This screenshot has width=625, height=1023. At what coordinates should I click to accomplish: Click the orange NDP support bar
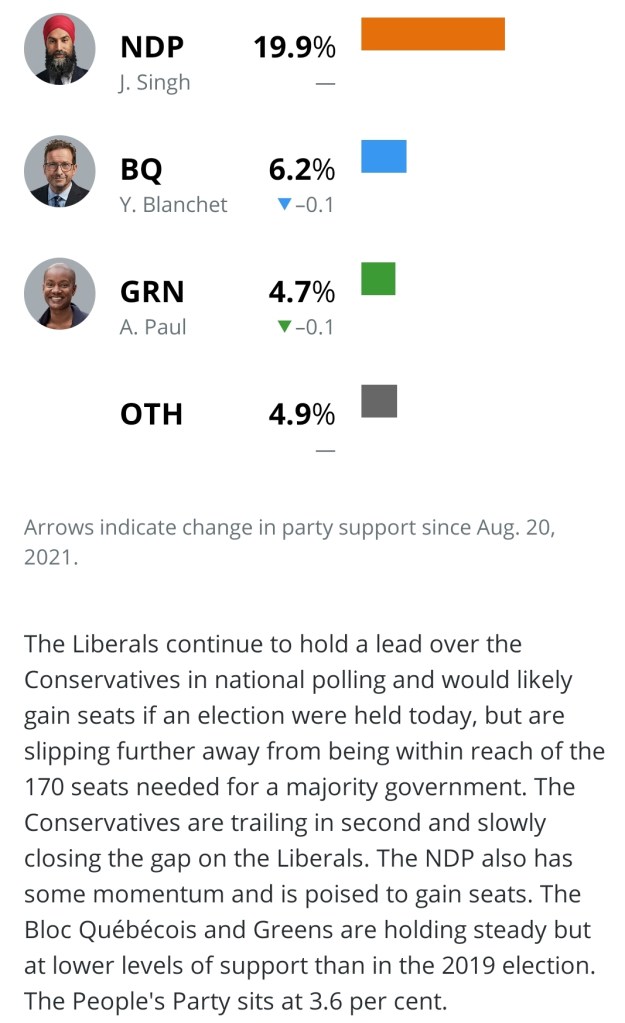432,33
